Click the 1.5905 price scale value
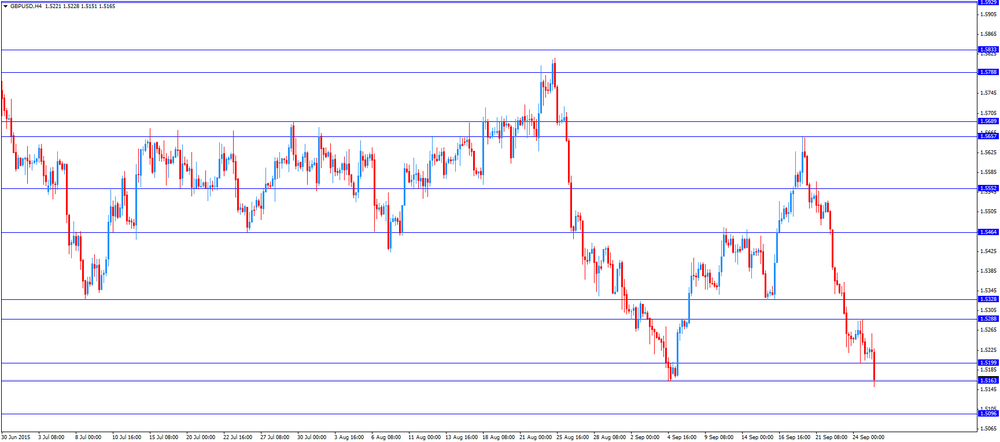 click(988, 14)
